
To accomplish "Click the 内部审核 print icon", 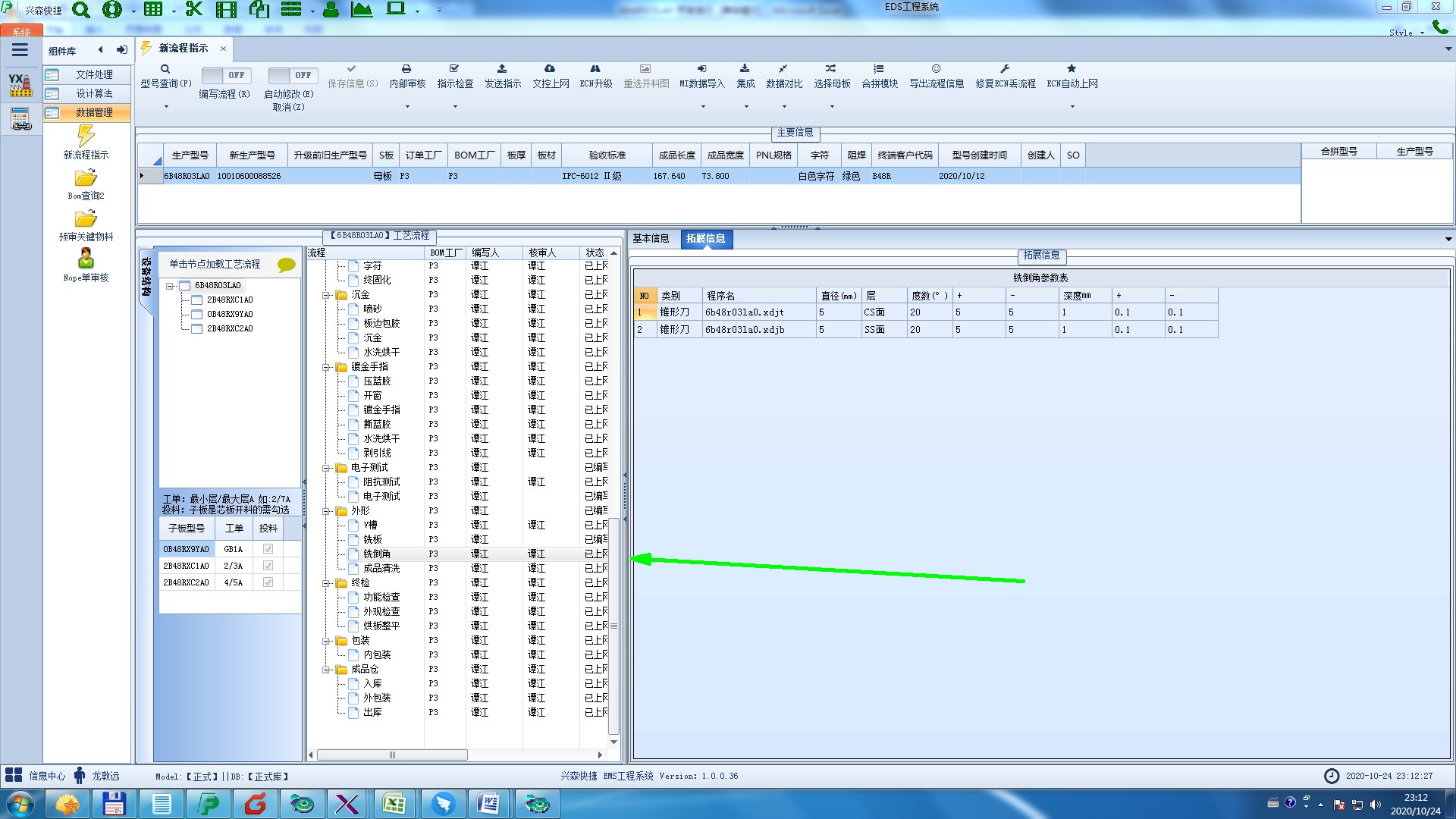I will (406, 69).
